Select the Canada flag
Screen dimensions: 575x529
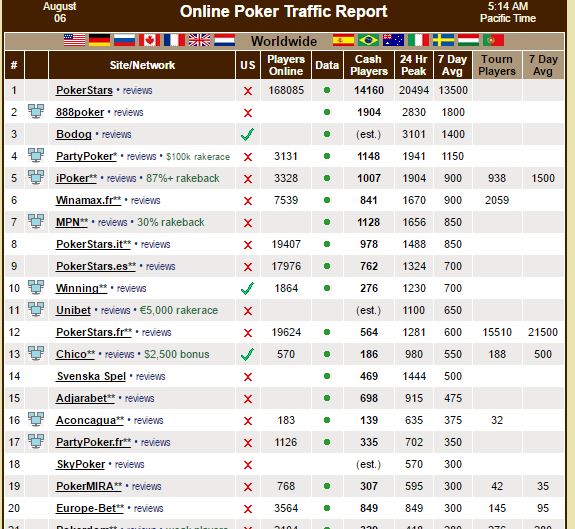click(x=149, y=40)
